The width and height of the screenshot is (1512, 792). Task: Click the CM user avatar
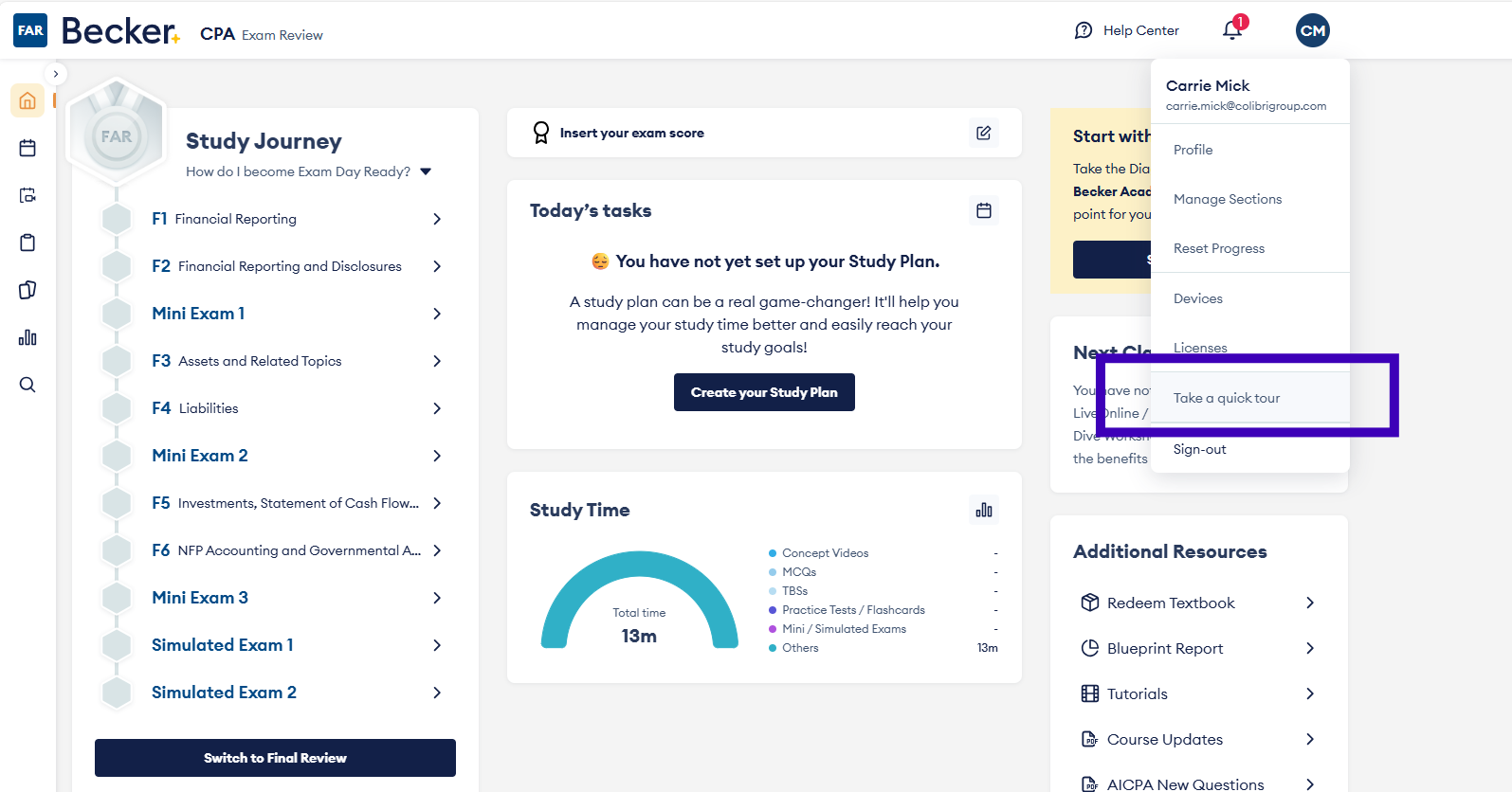coord(1312,30)
